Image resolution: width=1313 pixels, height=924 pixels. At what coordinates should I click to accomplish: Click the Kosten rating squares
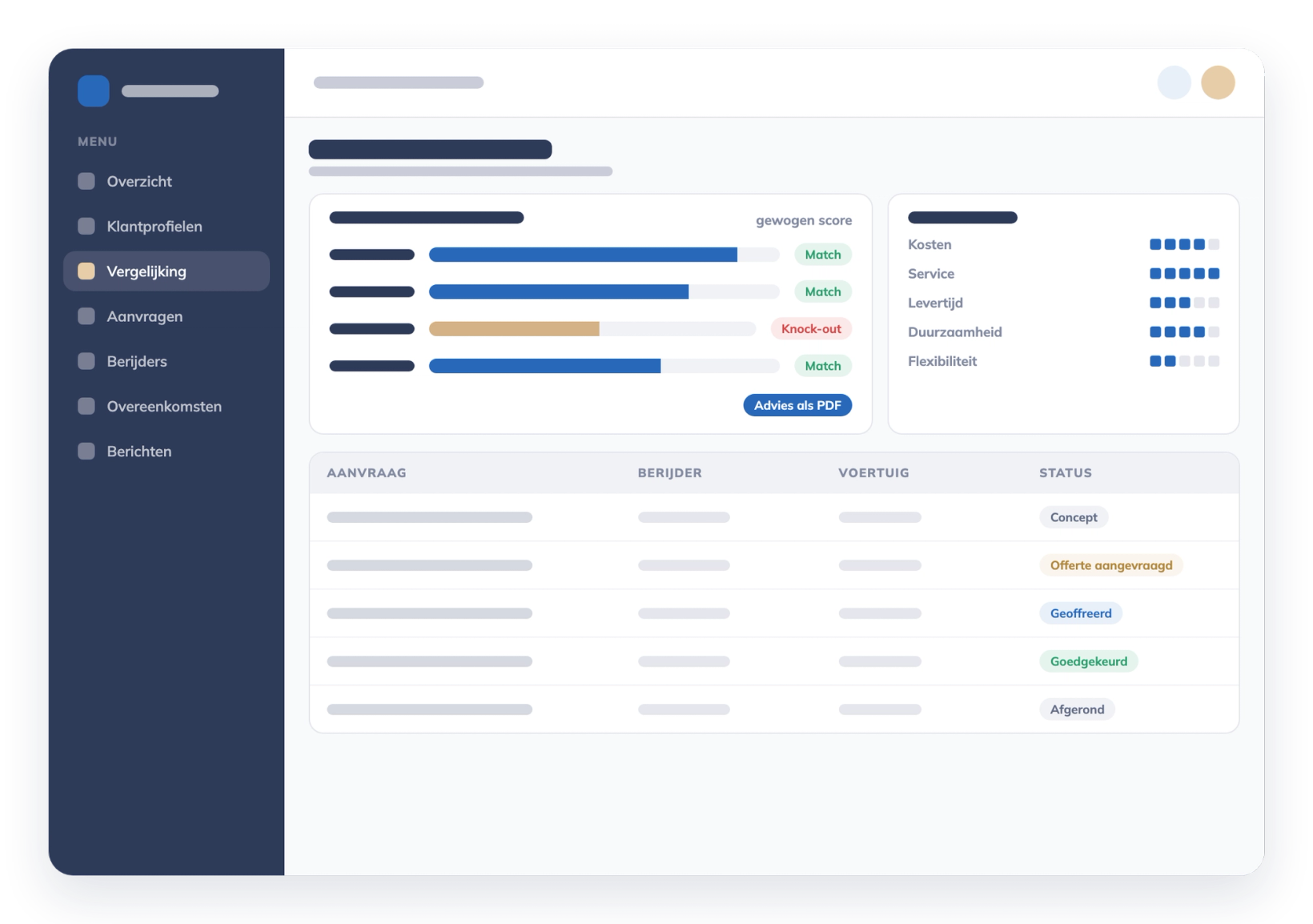click(1184, 244)
